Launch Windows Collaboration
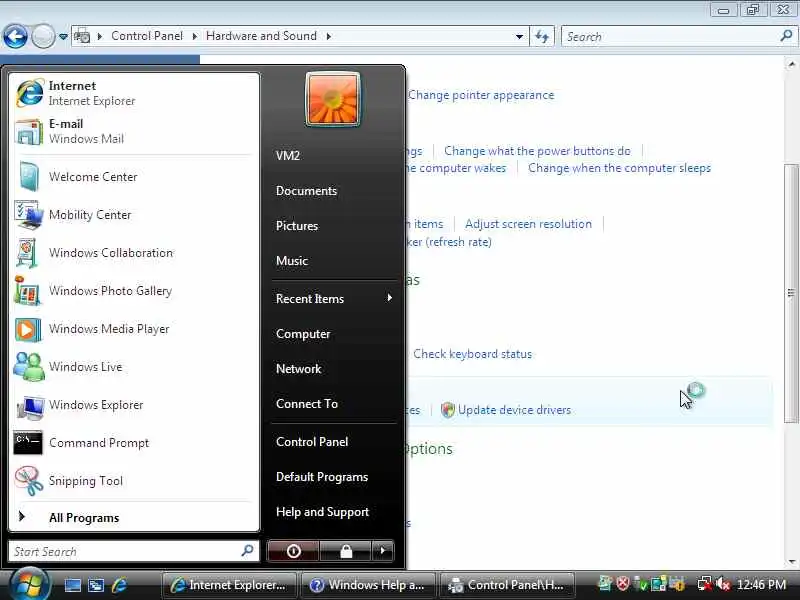Screen dimensions: 800x600 [134, 253]
